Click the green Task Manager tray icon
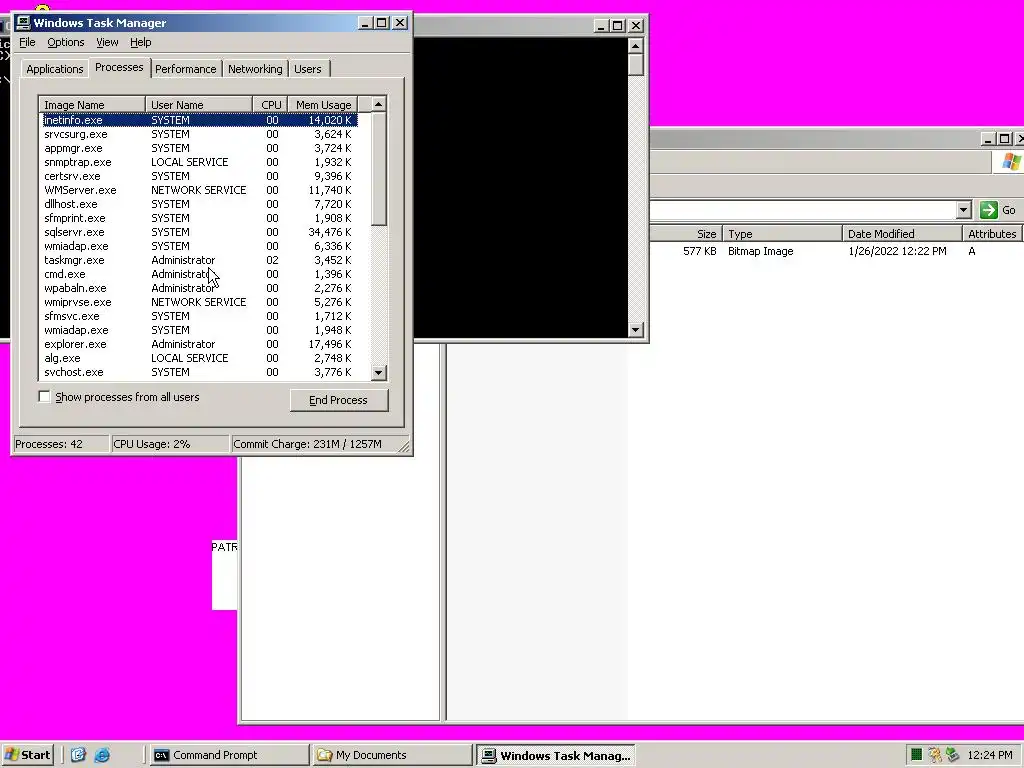 pos(916,755)
